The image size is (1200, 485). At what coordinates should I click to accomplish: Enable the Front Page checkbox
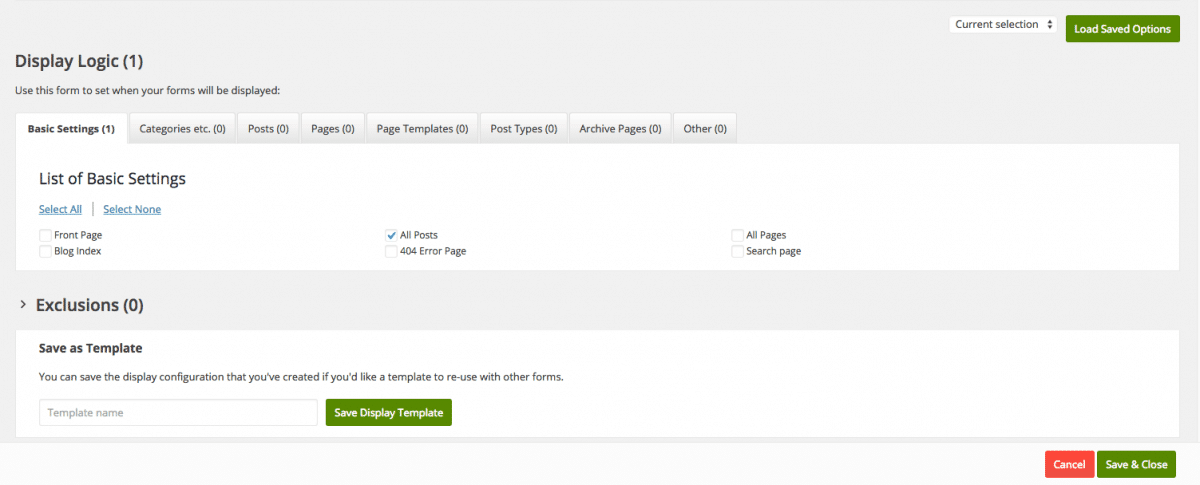pos(45,235)
